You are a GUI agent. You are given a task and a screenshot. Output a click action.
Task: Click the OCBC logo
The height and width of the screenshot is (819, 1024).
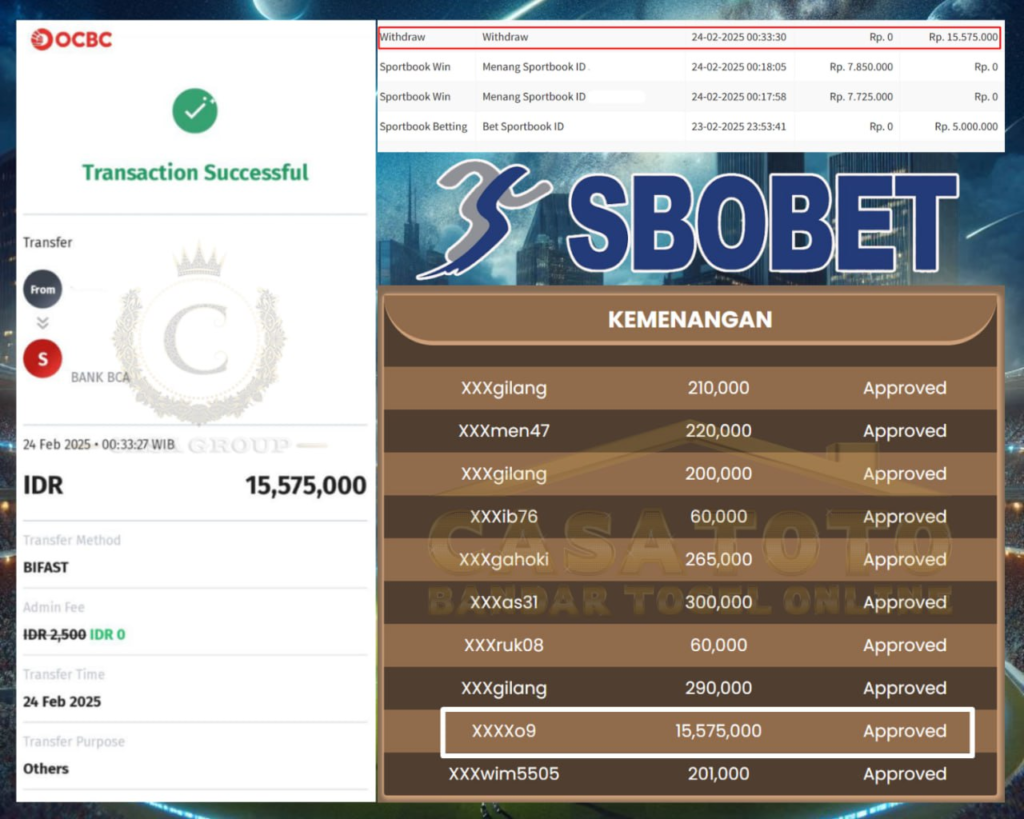click(71, 40)
